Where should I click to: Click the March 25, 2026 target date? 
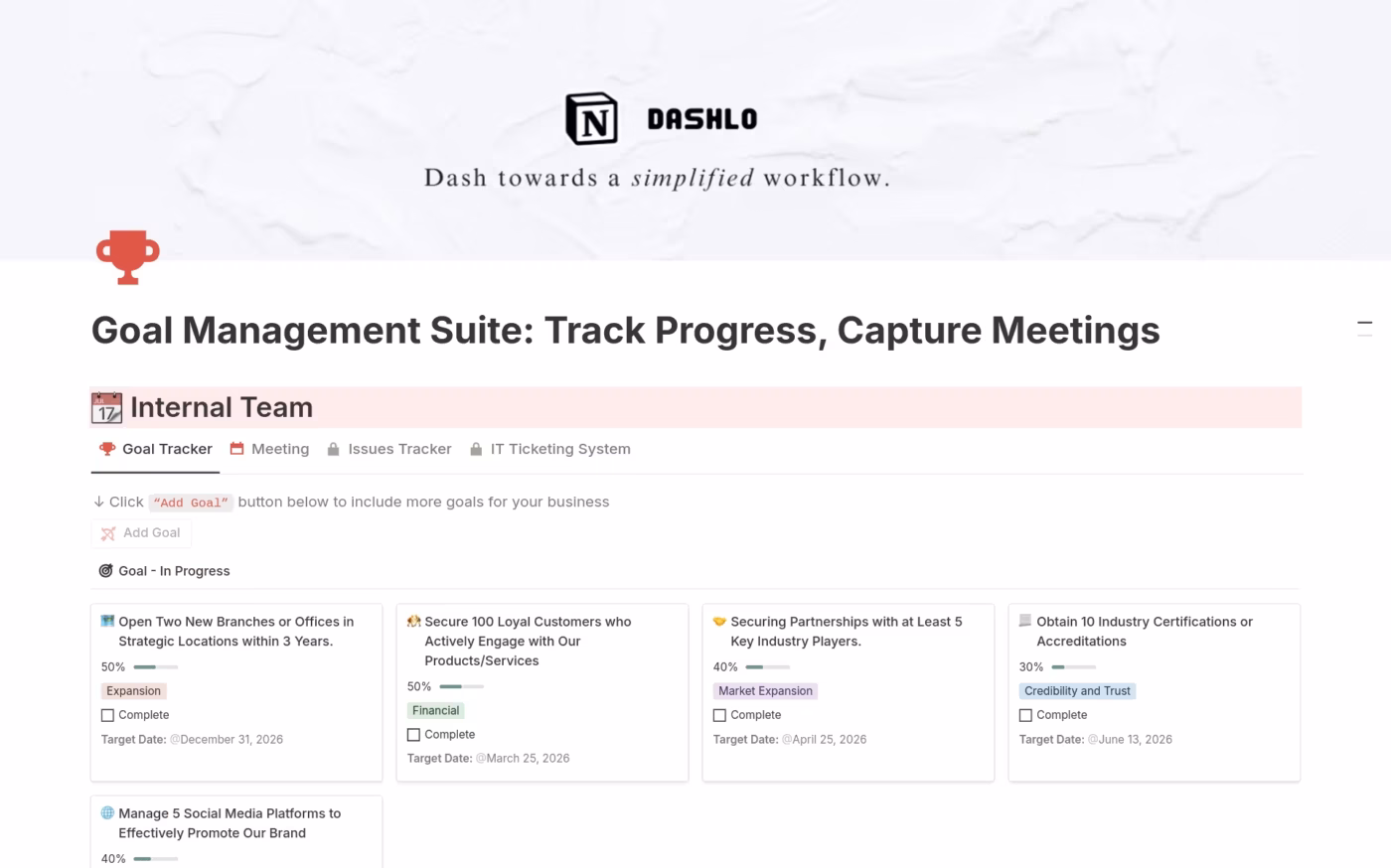tap(523, 759)
